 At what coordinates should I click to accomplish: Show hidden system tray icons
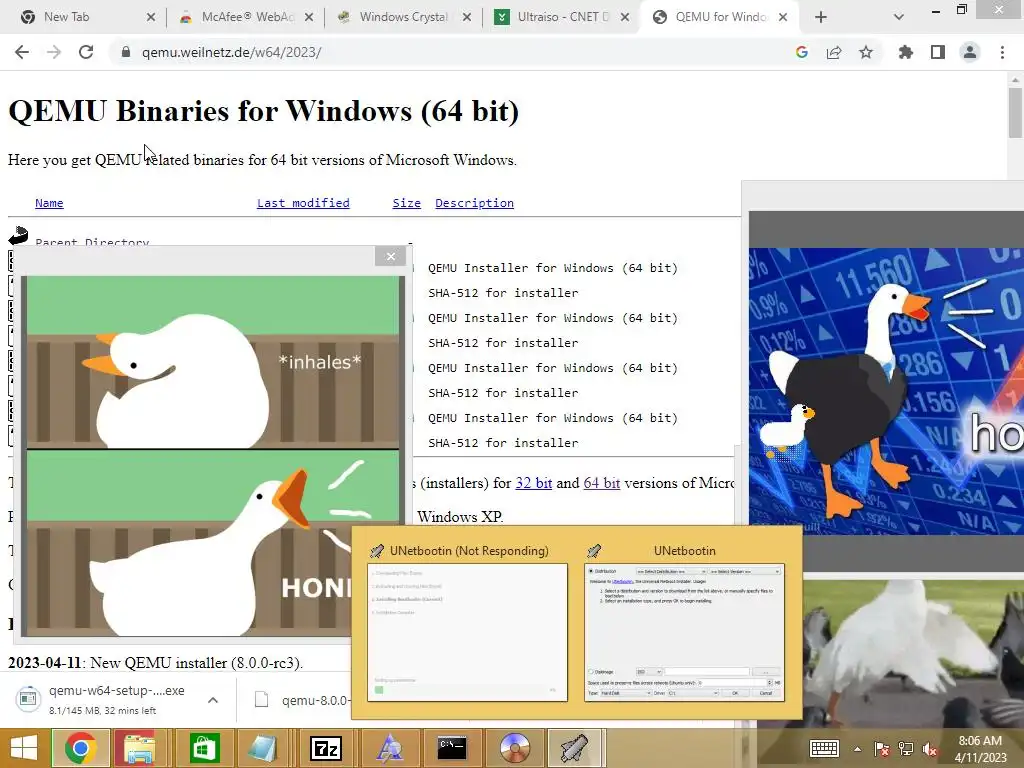click(x=857, y=749)
